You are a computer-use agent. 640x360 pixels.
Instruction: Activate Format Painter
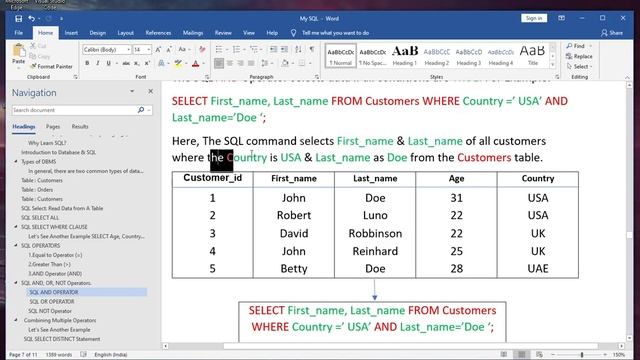[x=51, y=66]
